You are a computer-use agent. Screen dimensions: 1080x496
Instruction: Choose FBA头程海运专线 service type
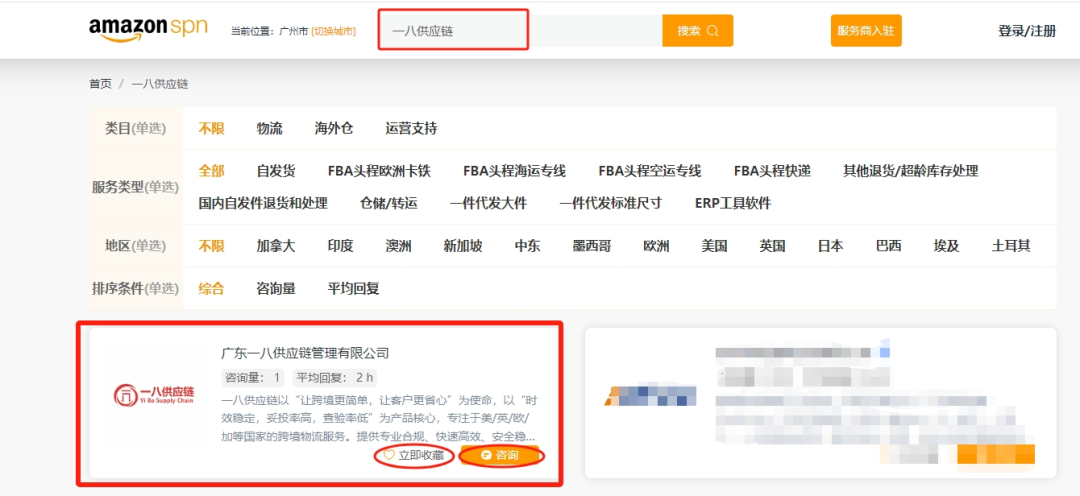tap(515, 171)
